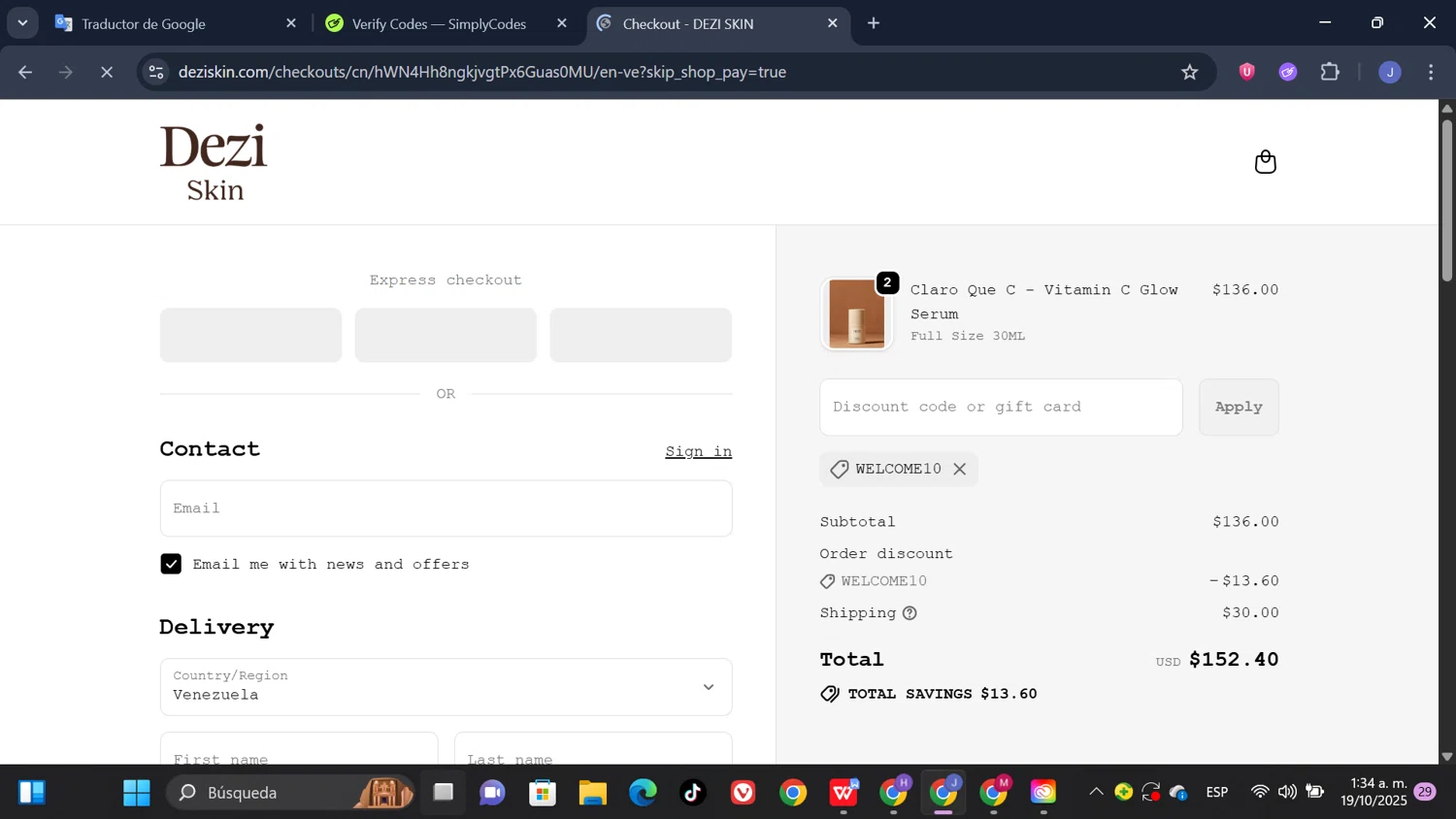Click the Shipping $30.00 value
The height and width of the screenshot is (819, 1456).
(1250, 613)
